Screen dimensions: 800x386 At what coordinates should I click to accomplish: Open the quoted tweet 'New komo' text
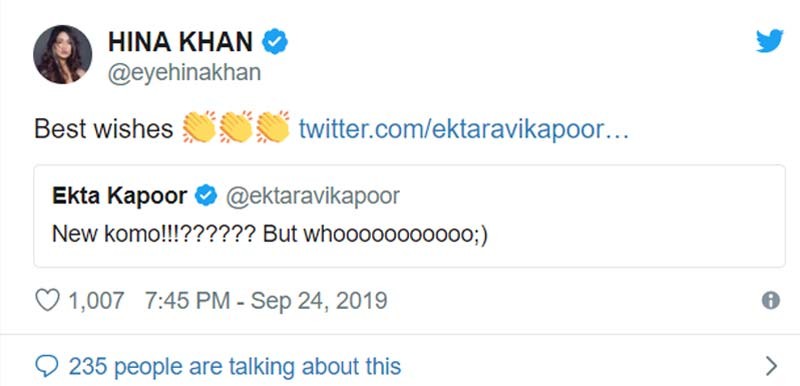click(x=270, y=234)
